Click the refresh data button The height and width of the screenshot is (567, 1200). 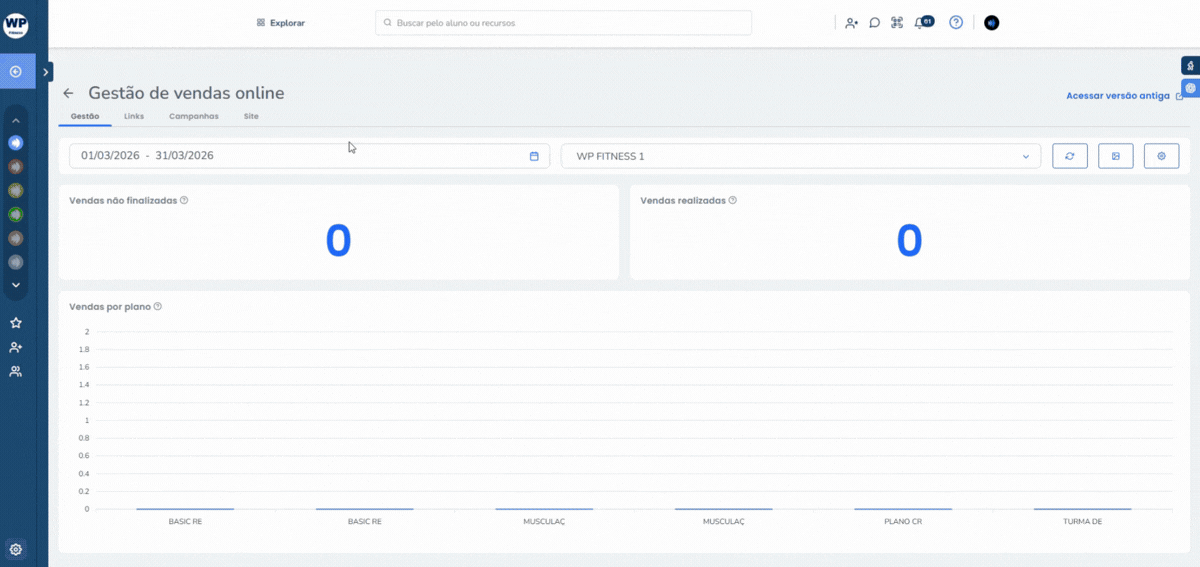pyautogui.click(x=1069, y=156)
